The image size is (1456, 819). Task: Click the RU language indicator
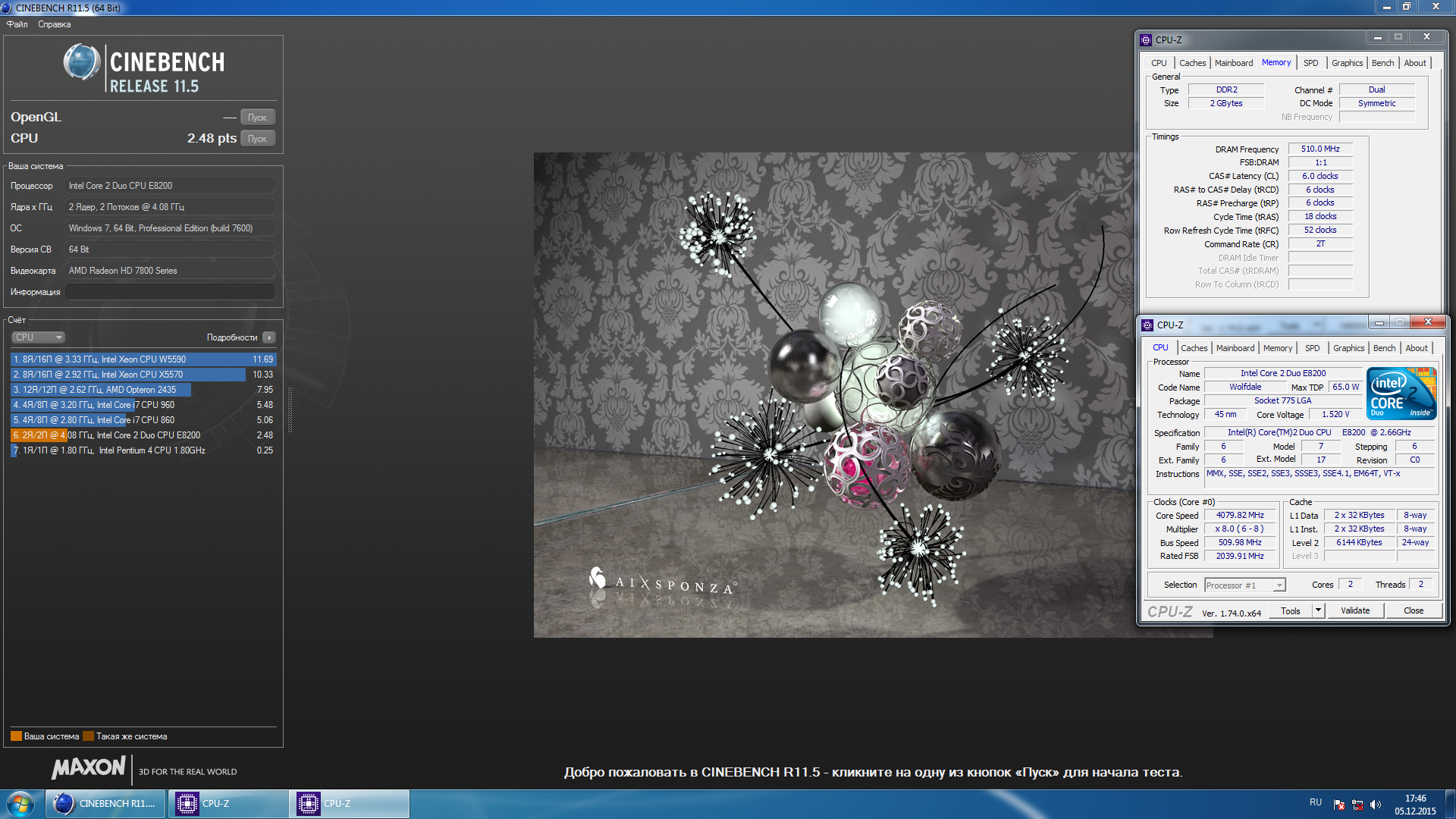[x=1316, y=802]
